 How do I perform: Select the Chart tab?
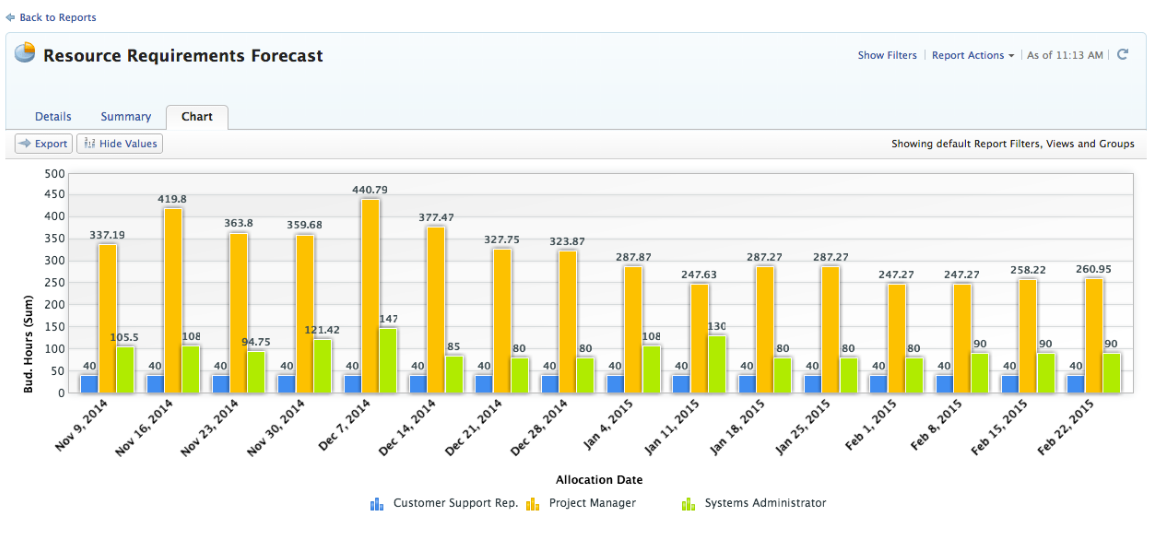click(197, 117)
